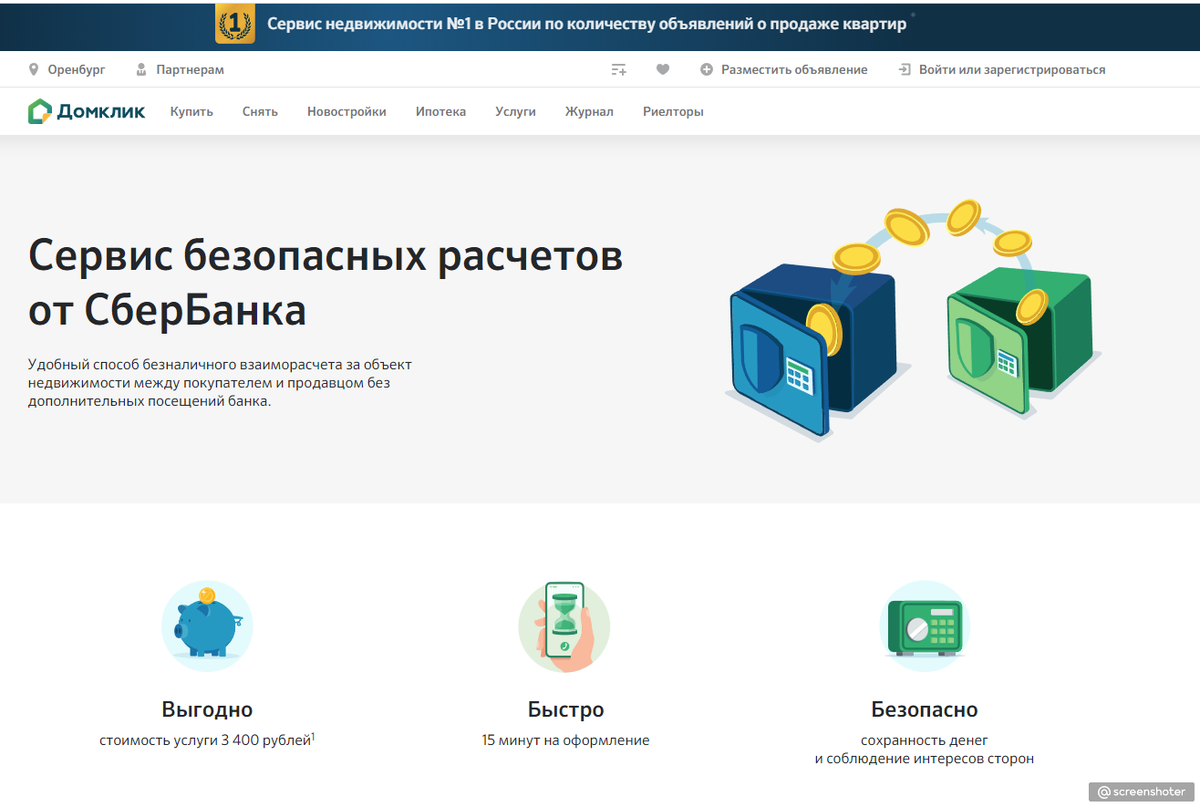The height and width of the screenshot is (807, 1200).
Task: Open the Новостройки menu
Action: (x=346, y=112)
